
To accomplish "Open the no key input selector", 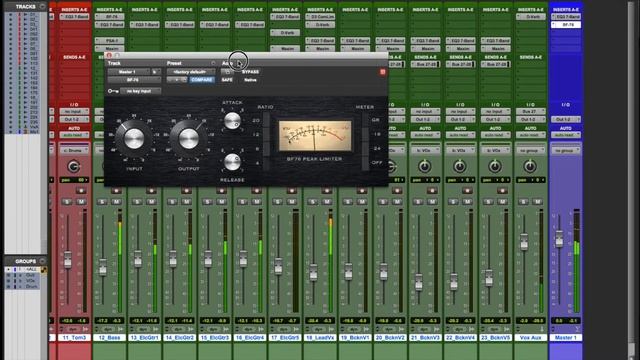I will (x=140, y=91).
